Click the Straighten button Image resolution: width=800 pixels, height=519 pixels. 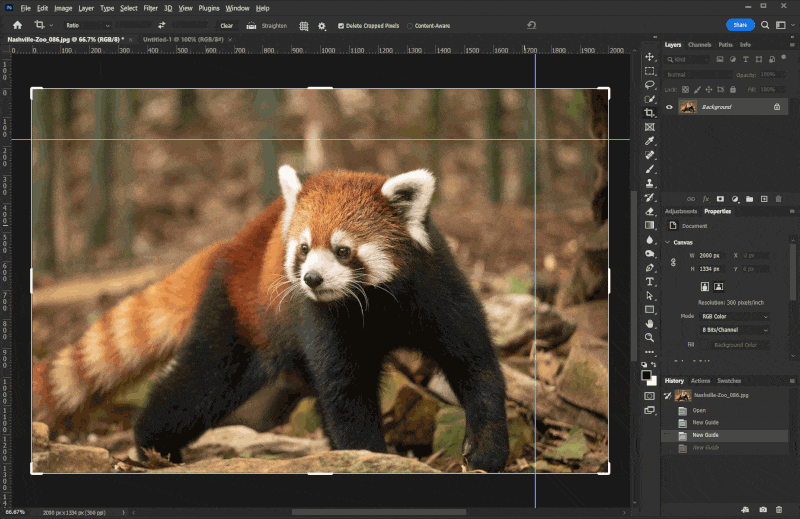[267, 26]
